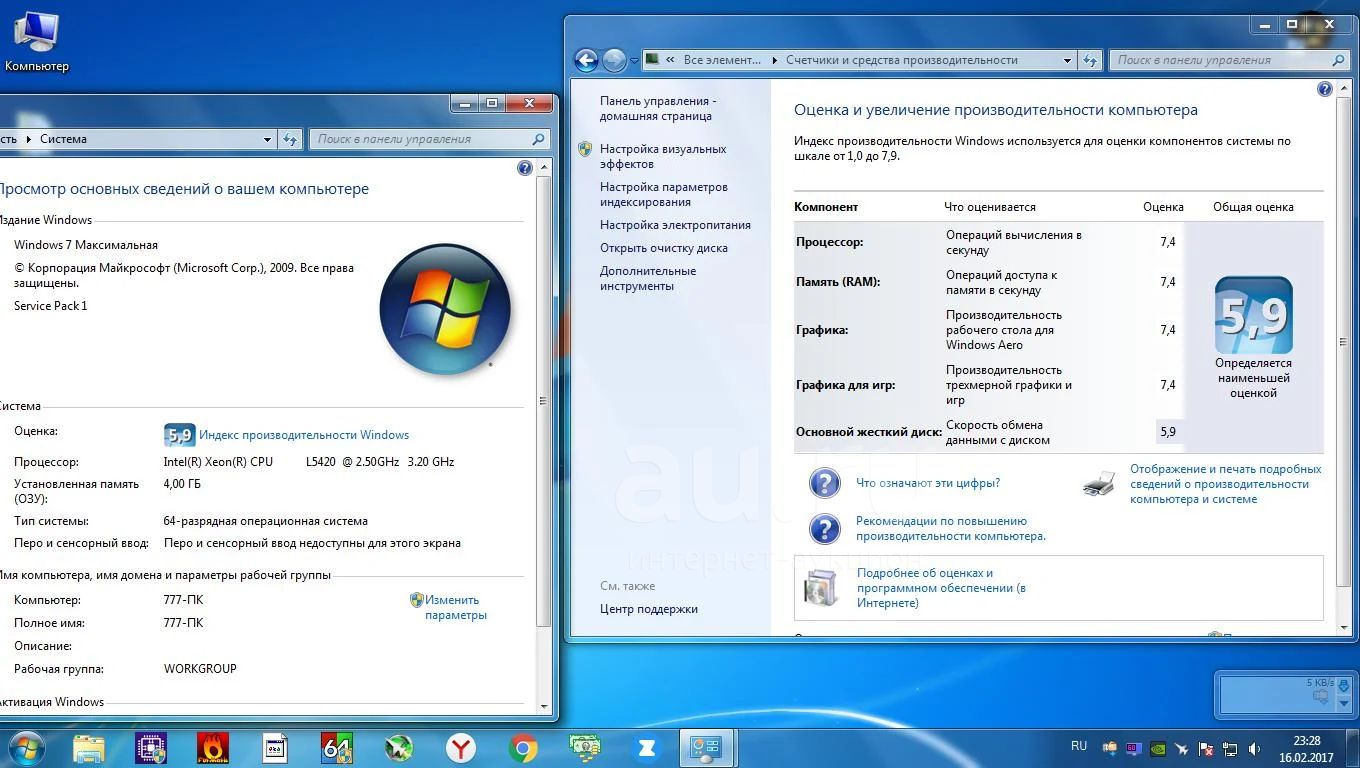Open the FPS monitor tray icon
1360x768 pixels.
click(1133, 748)
